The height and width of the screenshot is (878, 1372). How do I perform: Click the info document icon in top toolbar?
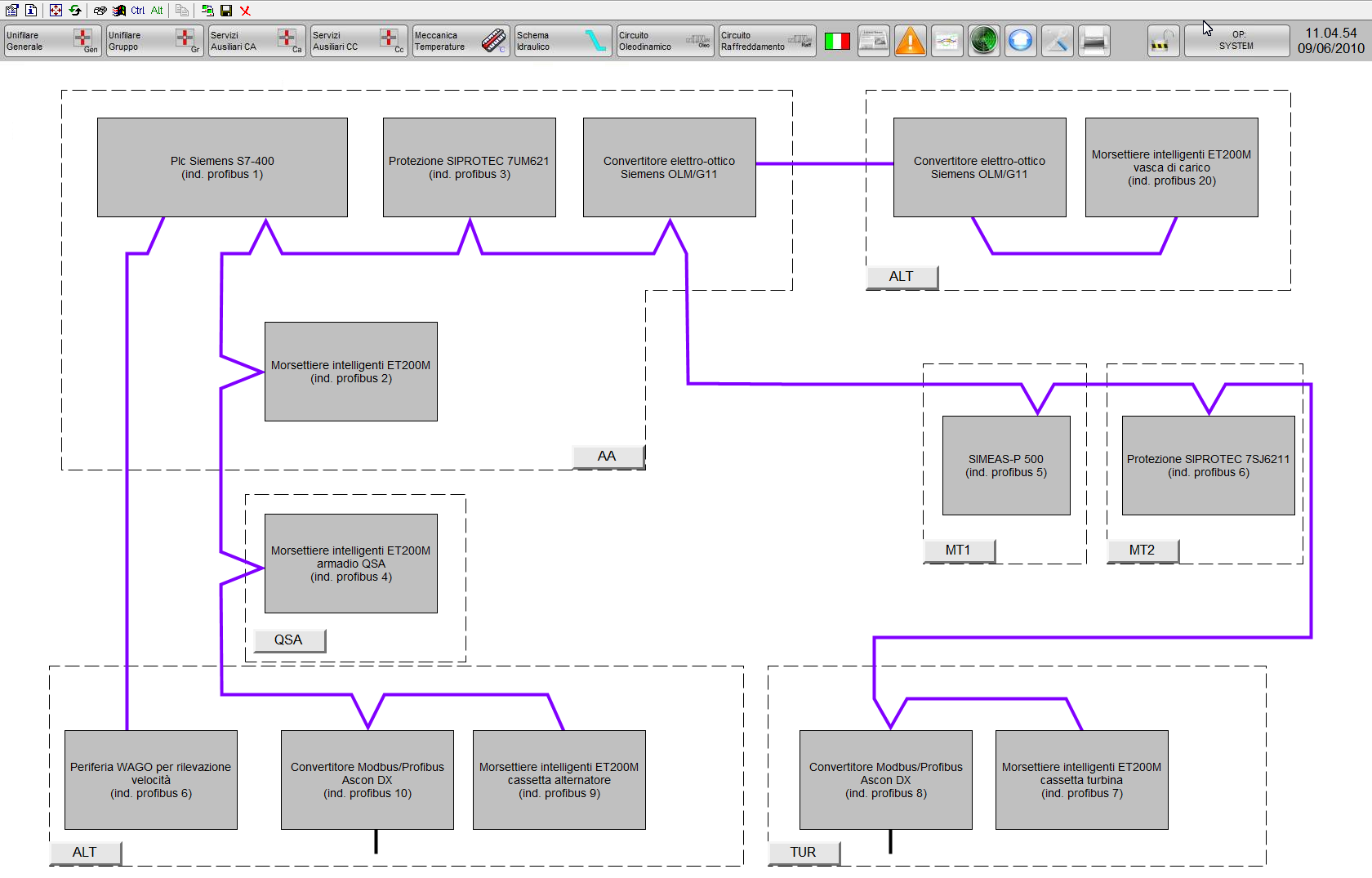(31, 11)
